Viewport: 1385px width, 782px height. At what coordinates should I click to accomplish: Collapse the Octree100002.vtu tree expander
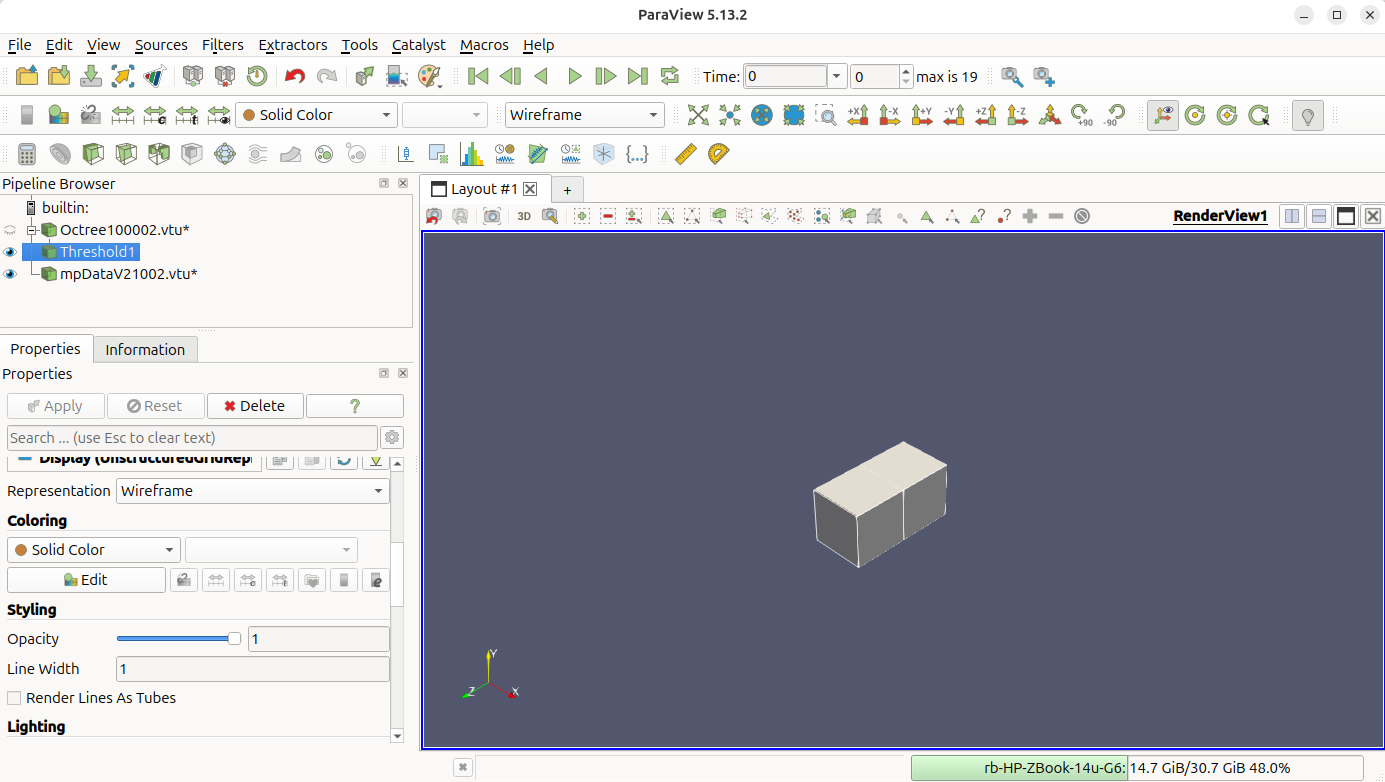[x=31, y=230]
